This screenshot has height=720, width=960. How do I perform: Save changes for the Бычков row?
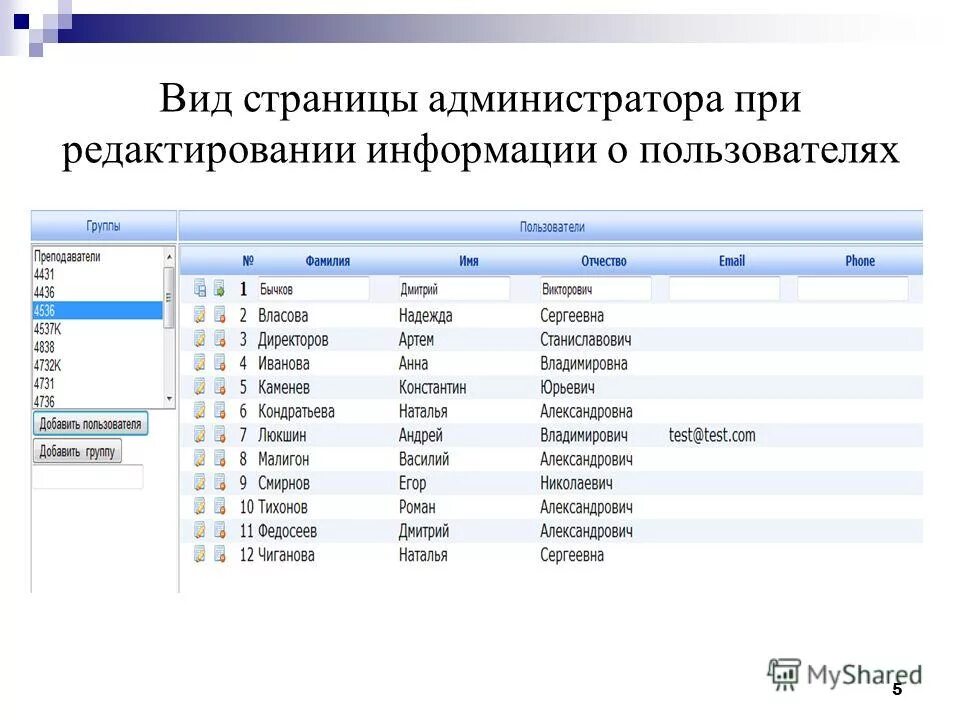coord(199,289)
